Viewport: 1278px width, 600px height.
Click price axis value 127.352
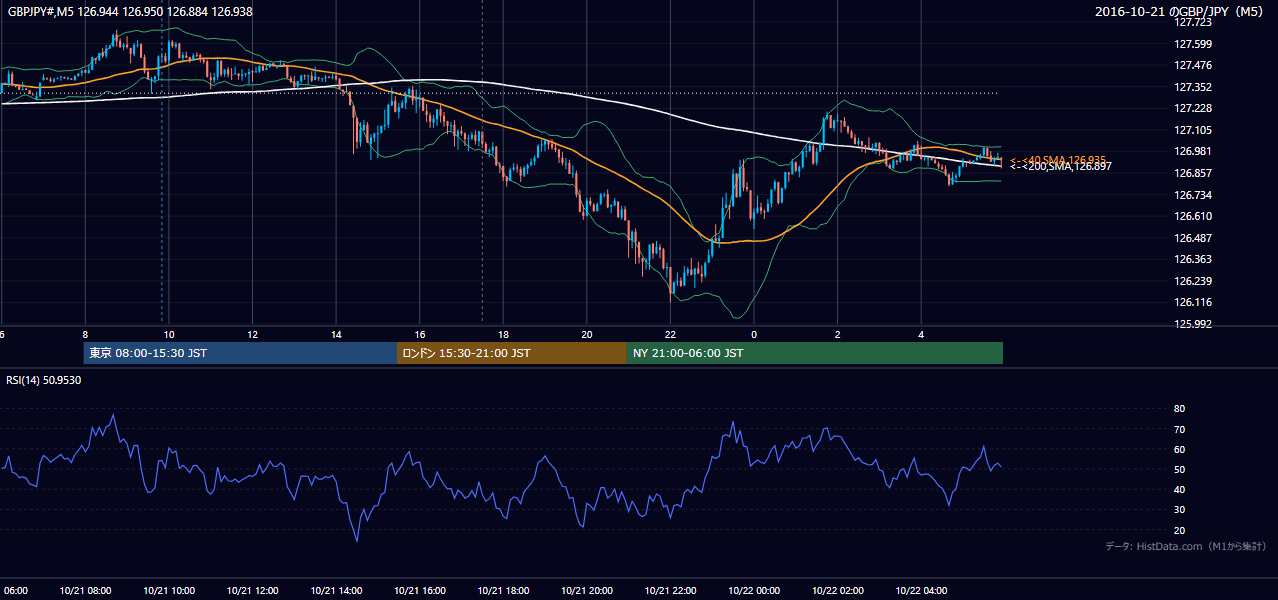pyautogui.click(x=1193, y=87)
